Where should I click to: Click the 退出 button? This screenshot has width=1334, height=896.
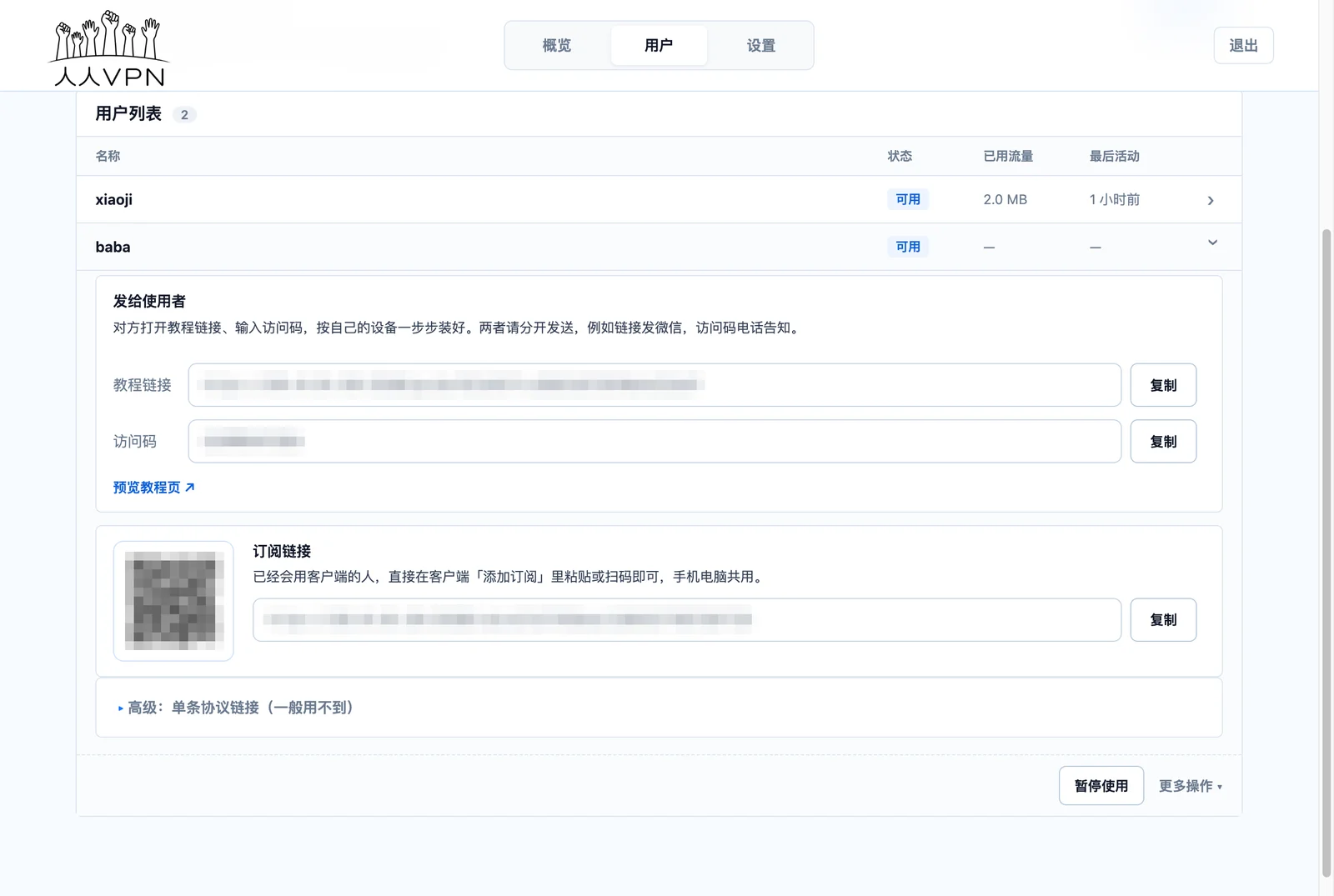pos(1243,45)
